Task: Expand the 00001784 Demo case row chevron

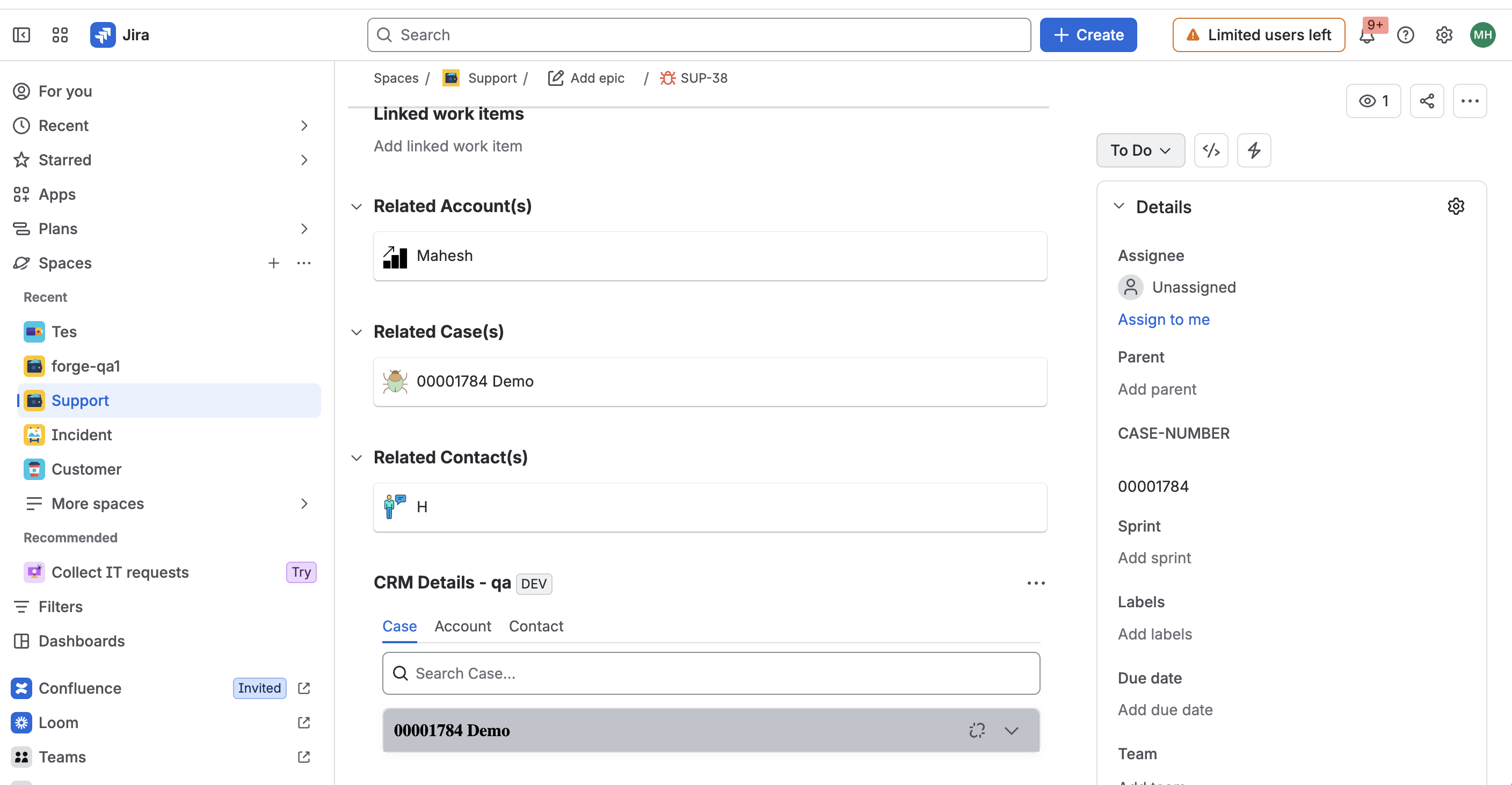Action: pyautogui.click(x=1012, y=730)
